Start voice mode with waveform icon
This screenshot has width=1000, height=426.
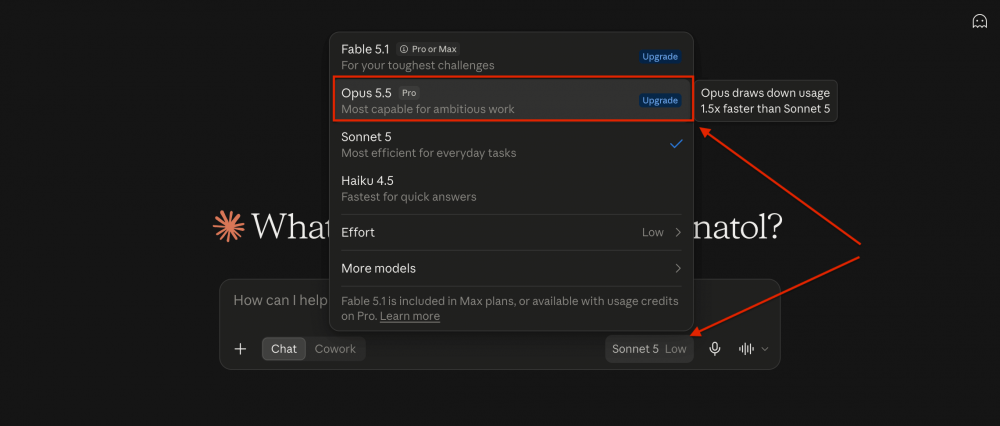[x=746, y=349]
